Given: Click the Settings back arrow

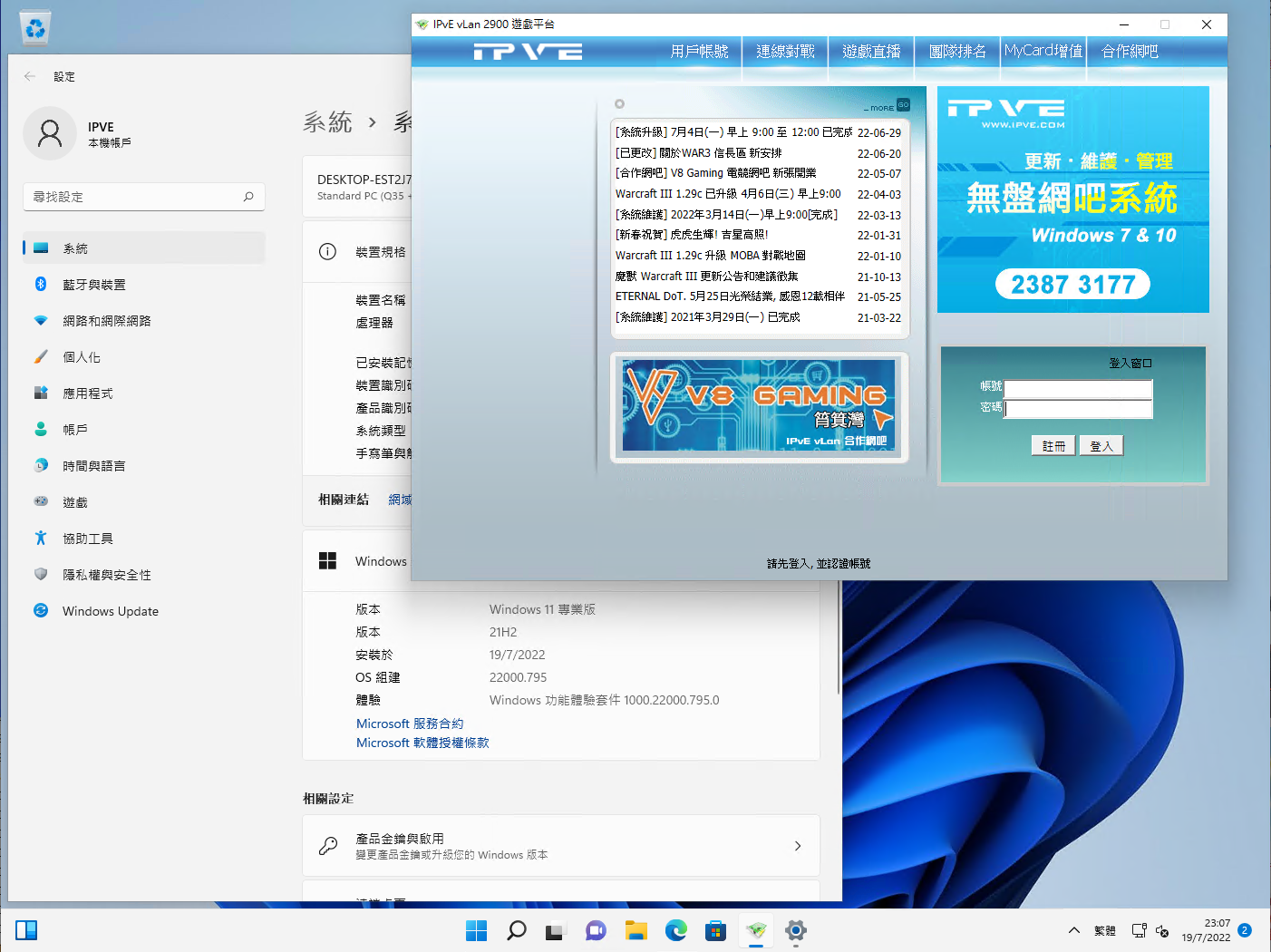Looking at the screenshot, I should click(x=30, y=77).
